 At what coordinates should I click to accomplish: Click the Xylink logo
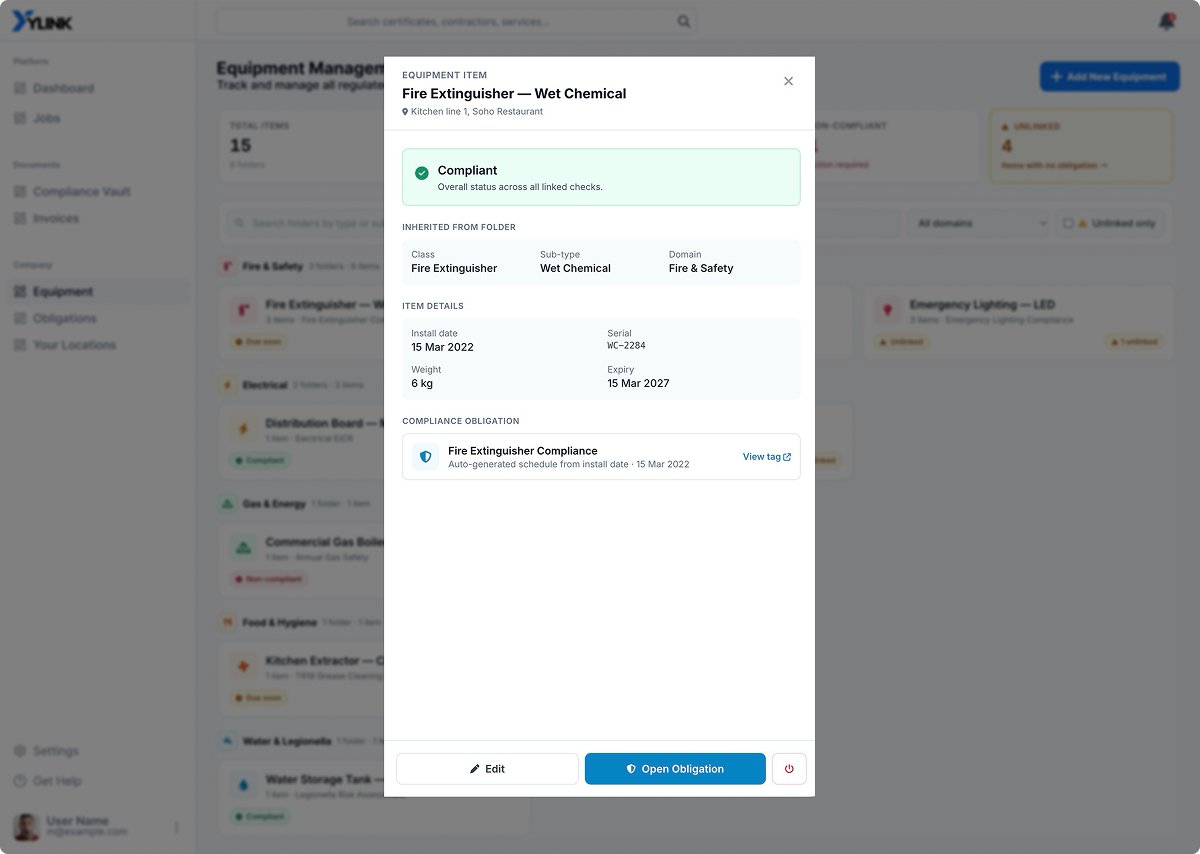(43, 22)
